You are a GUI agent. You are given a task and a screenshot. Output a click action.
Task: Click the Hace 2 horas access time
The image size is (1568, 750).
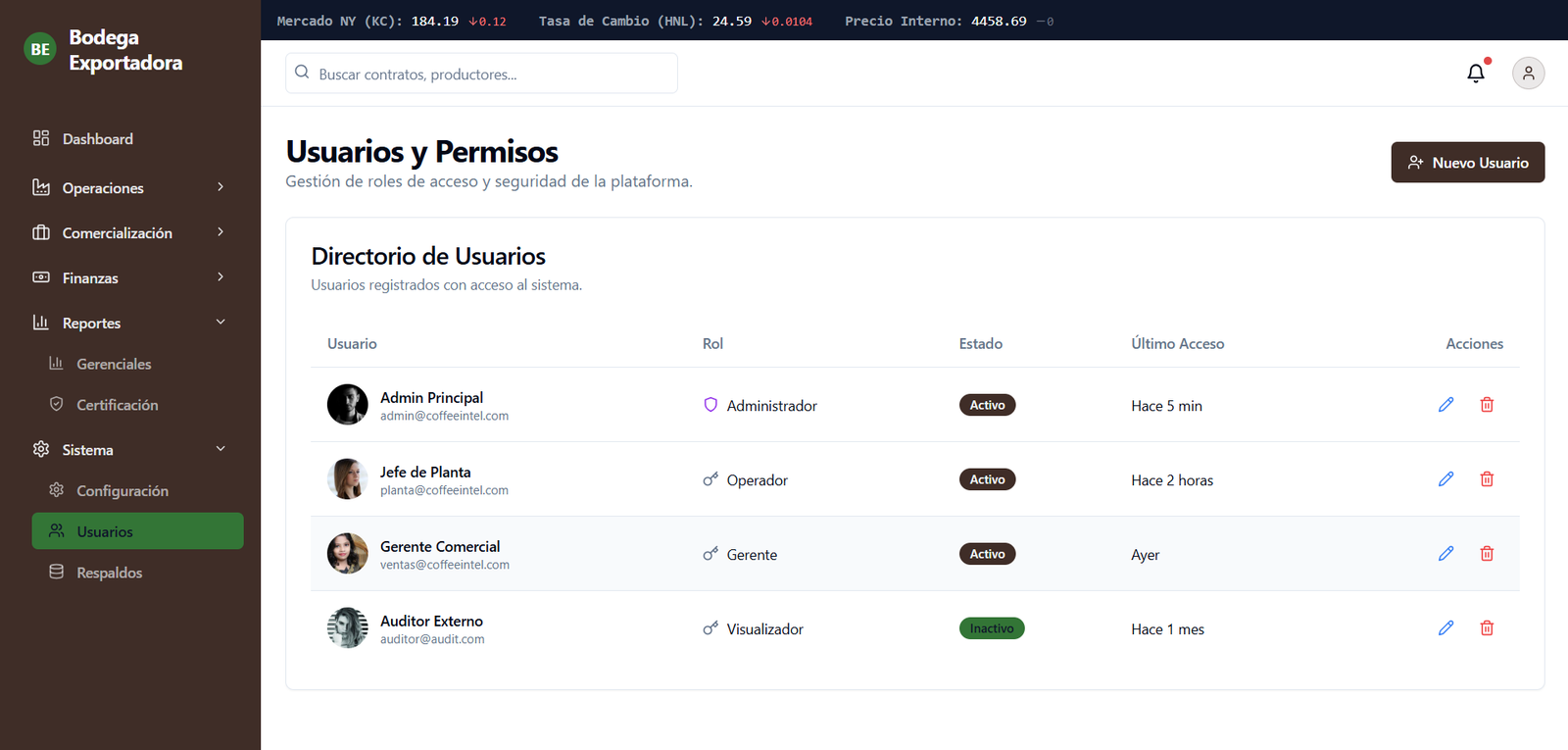1172,480
